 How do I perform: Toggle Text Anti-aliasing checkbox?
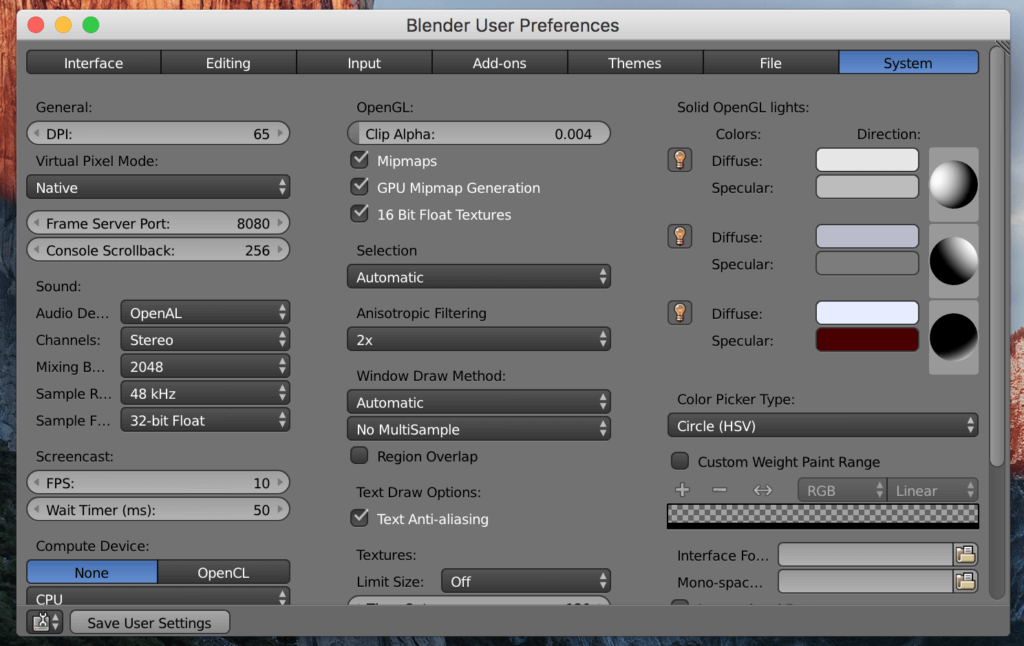[x=359, y=517]
